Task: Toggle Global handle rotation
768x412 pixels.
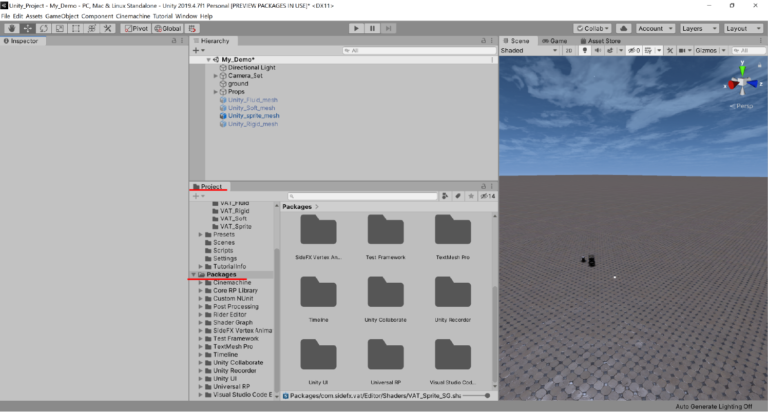Action: coord(168,28)
